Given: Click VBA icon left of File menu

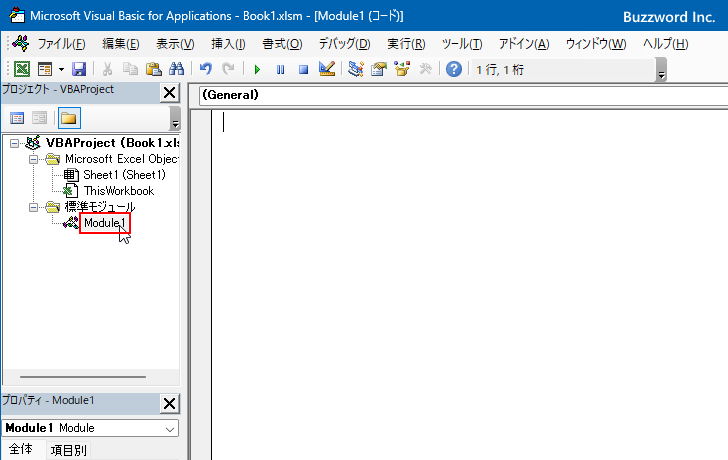Looking at the screenshot, I should point(20,44).
